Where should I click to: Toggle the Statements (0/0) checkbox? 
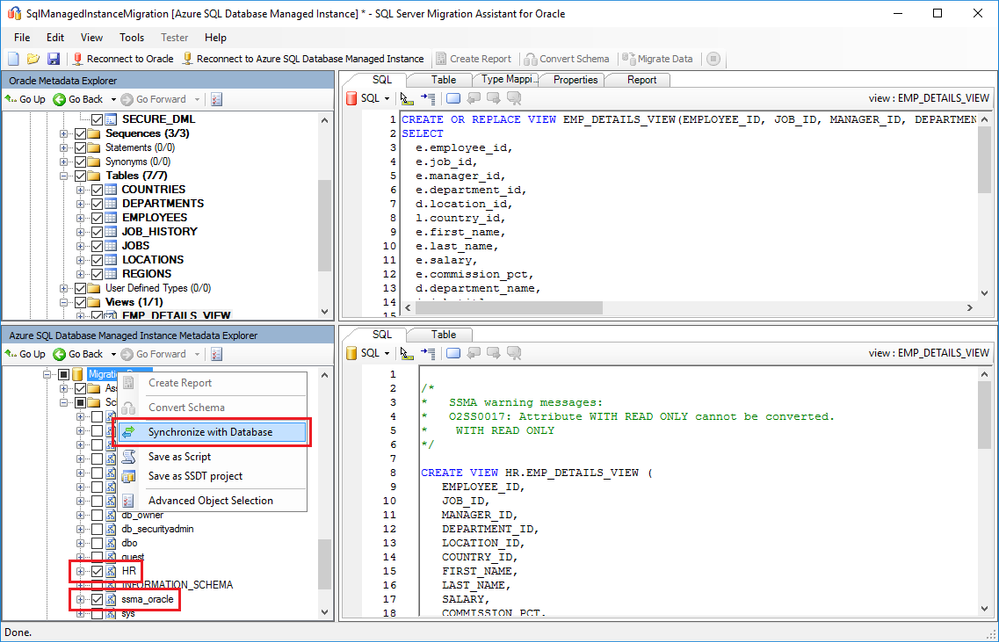(80, 148)
